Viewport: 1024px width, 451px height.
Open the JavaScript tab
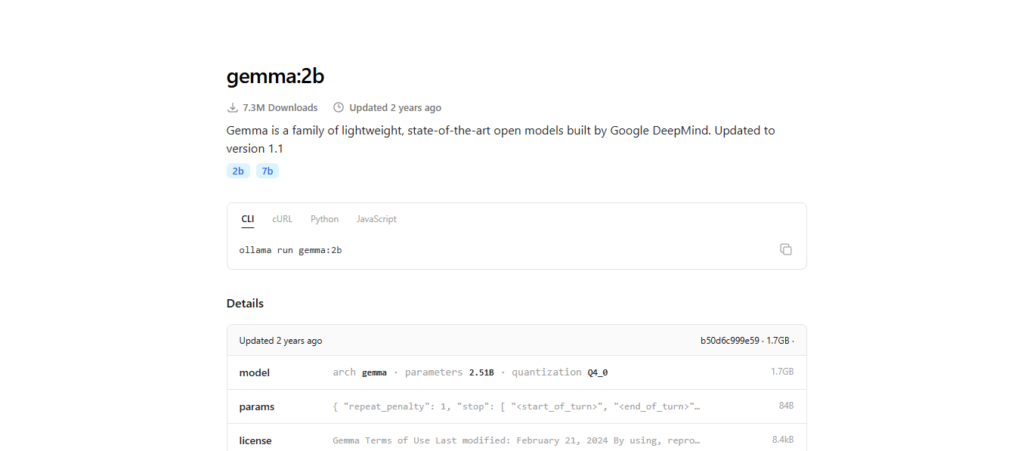376,219
